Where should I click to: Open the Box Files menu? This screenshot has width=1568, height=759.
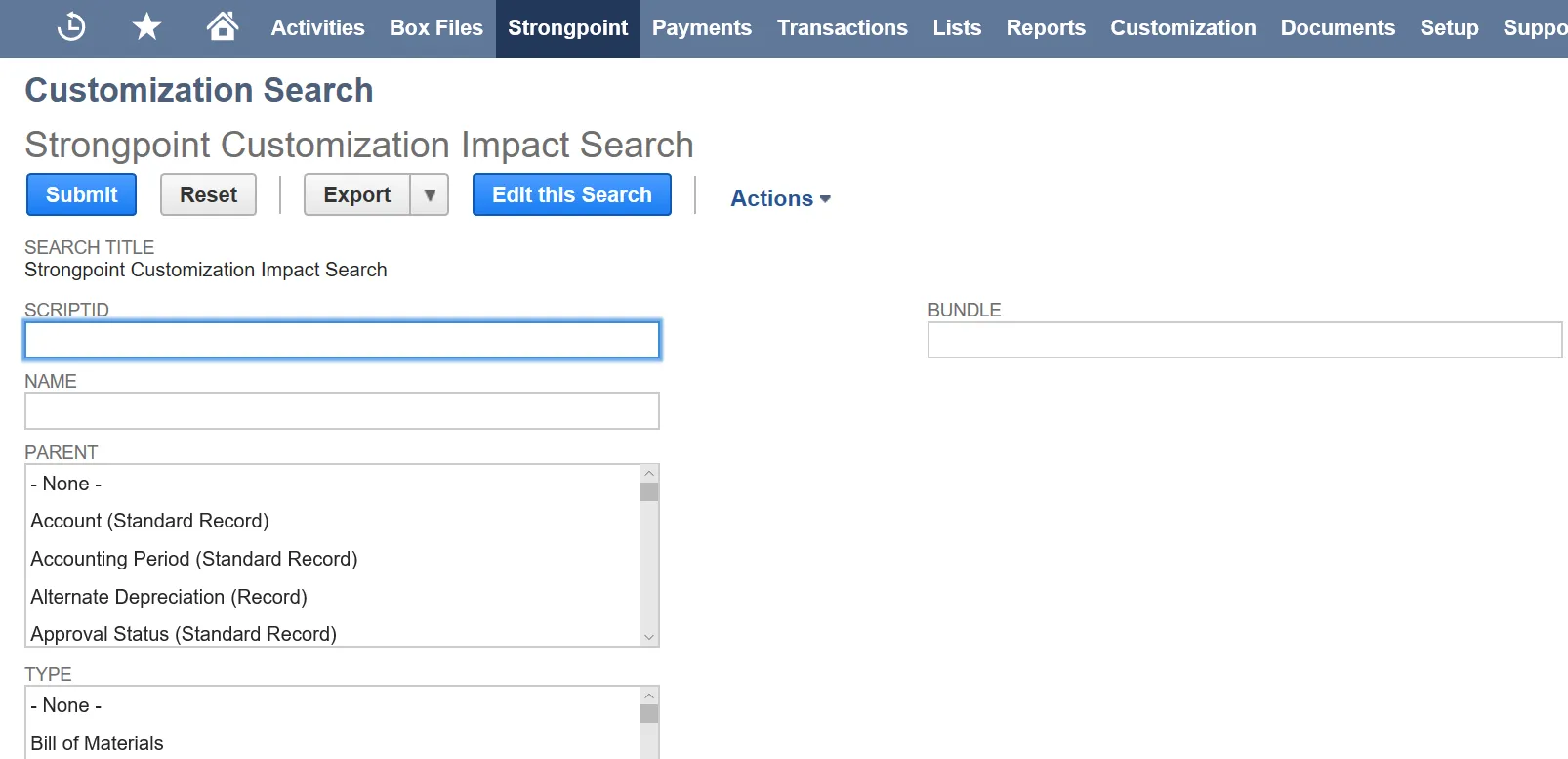436,28
